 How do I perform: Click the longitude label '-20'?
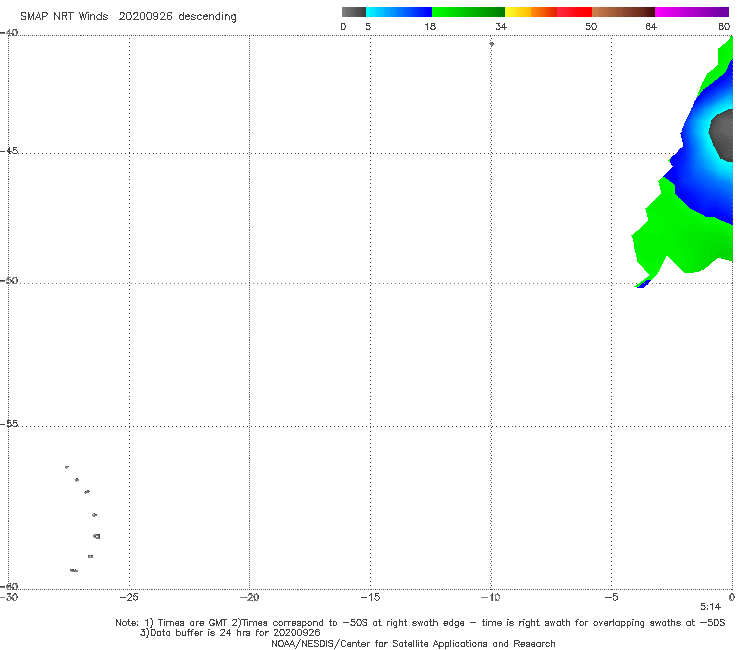pyautogui.click(x=249, y=598)
